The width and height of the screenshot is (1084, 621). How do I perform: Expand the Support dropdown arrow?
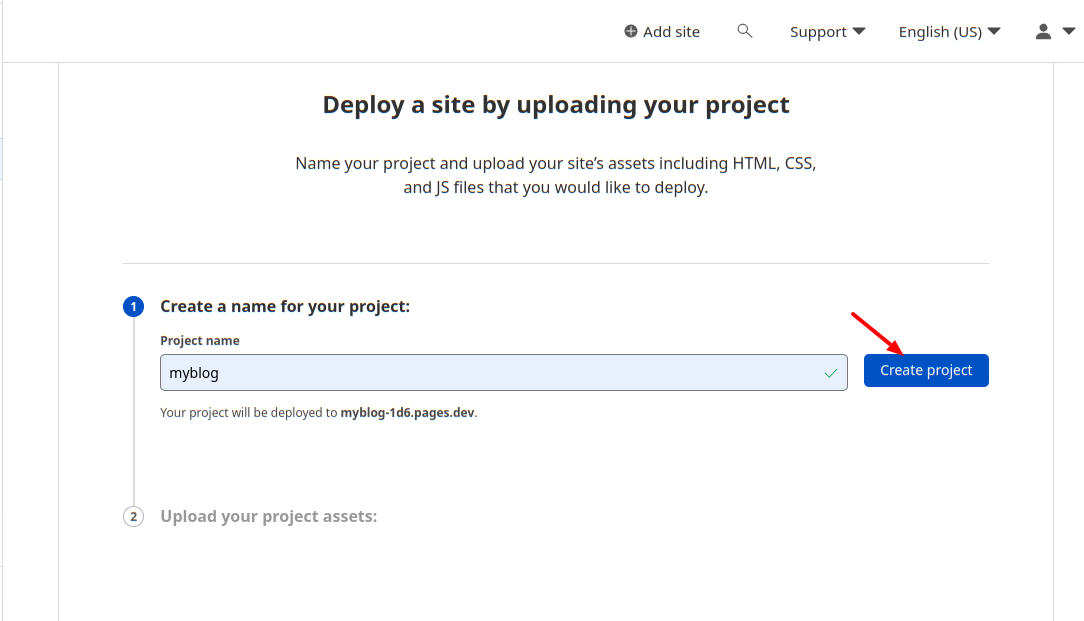(859, 32)
